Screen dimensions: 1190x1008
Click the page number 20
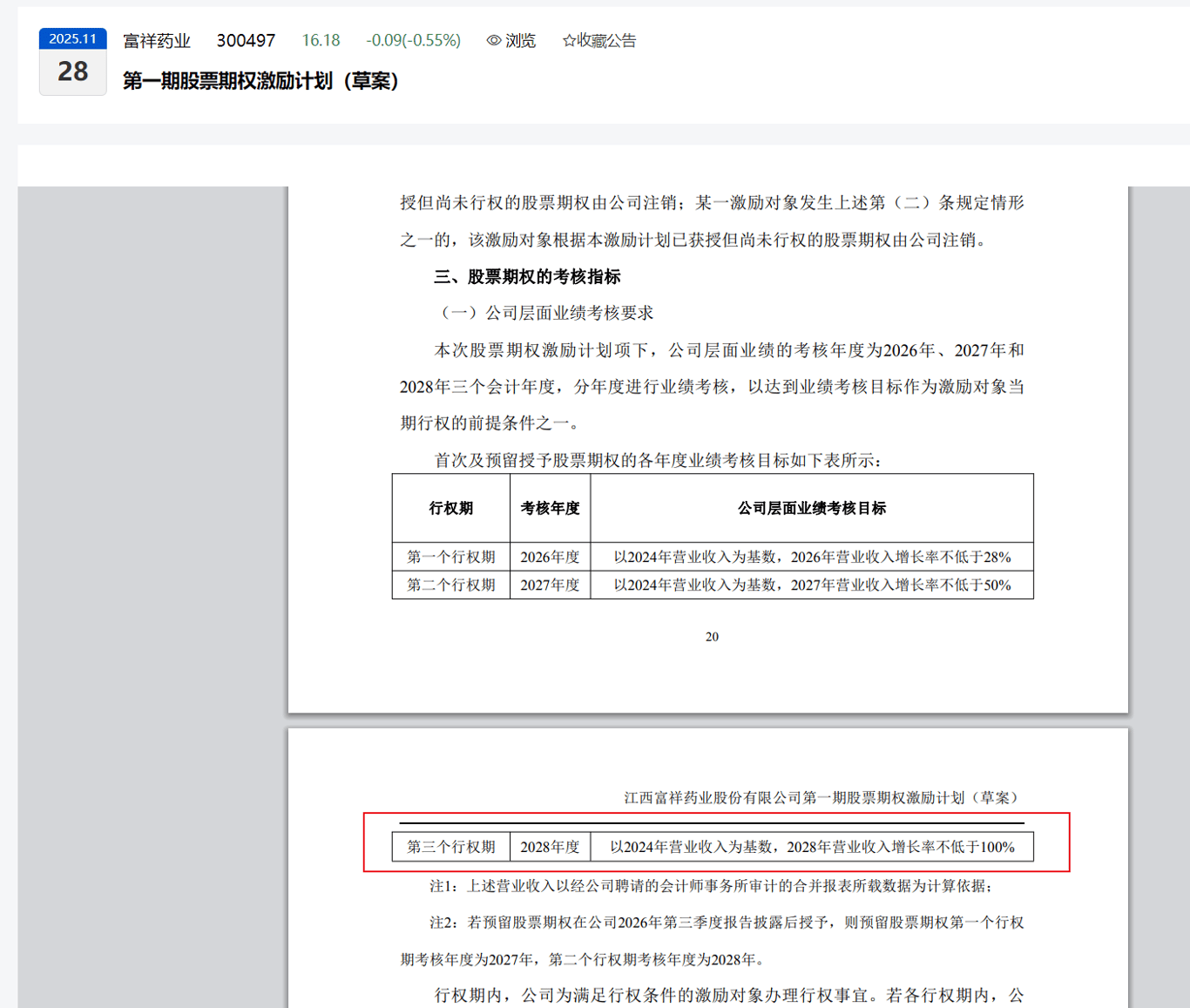[x=712, y=637]
